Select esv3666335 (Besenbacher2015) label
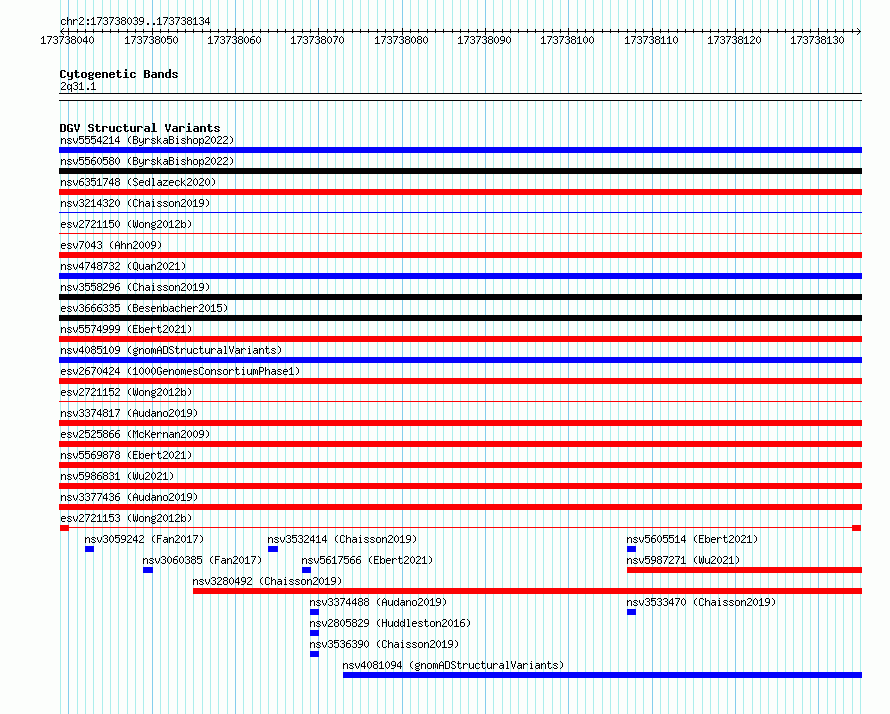Image resolution: width=890 pixels, height=714 pixels. 144,308
